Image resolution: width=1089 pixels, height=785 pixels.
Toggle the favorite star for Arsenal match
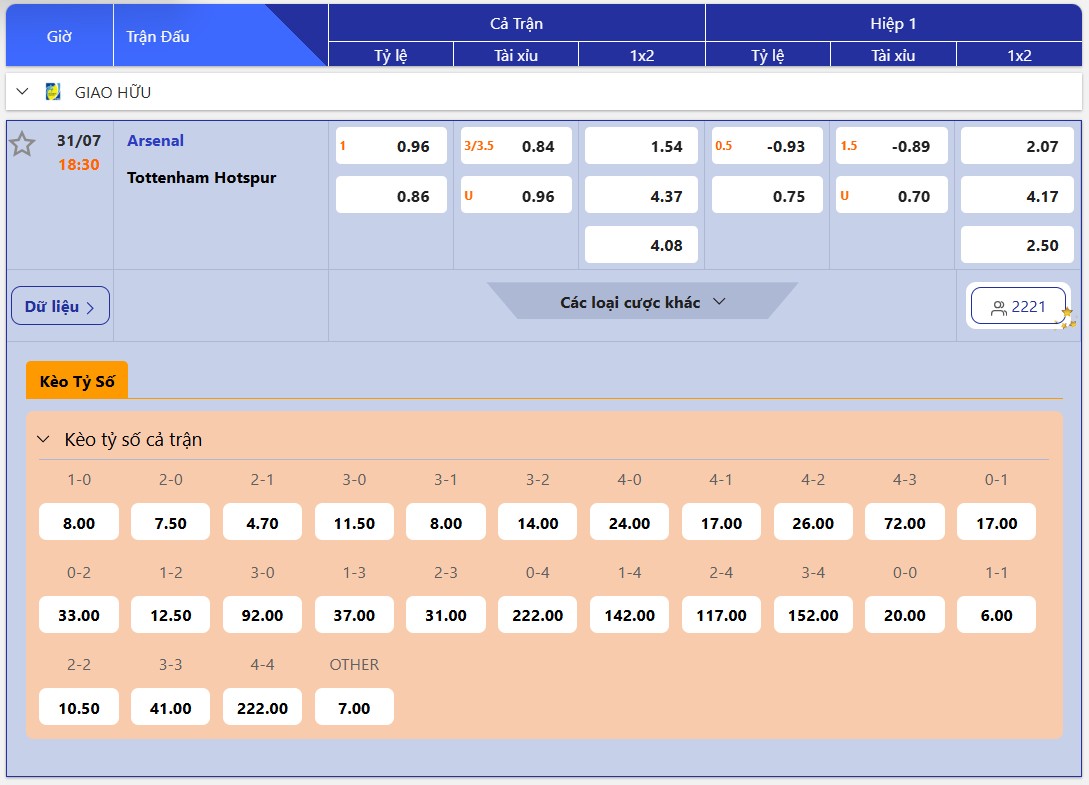(22, 145)
